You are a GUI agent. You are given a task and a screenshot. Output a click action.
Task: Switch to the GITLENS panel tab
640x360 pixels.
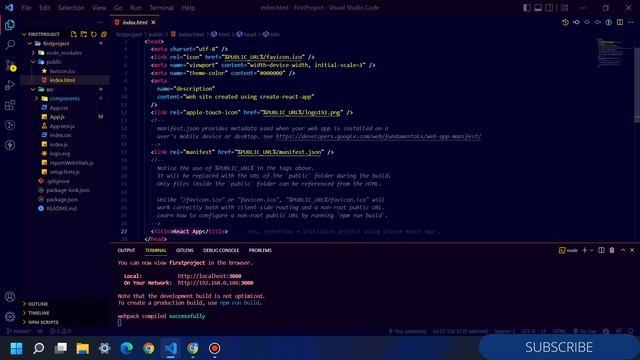click(184, 250)
